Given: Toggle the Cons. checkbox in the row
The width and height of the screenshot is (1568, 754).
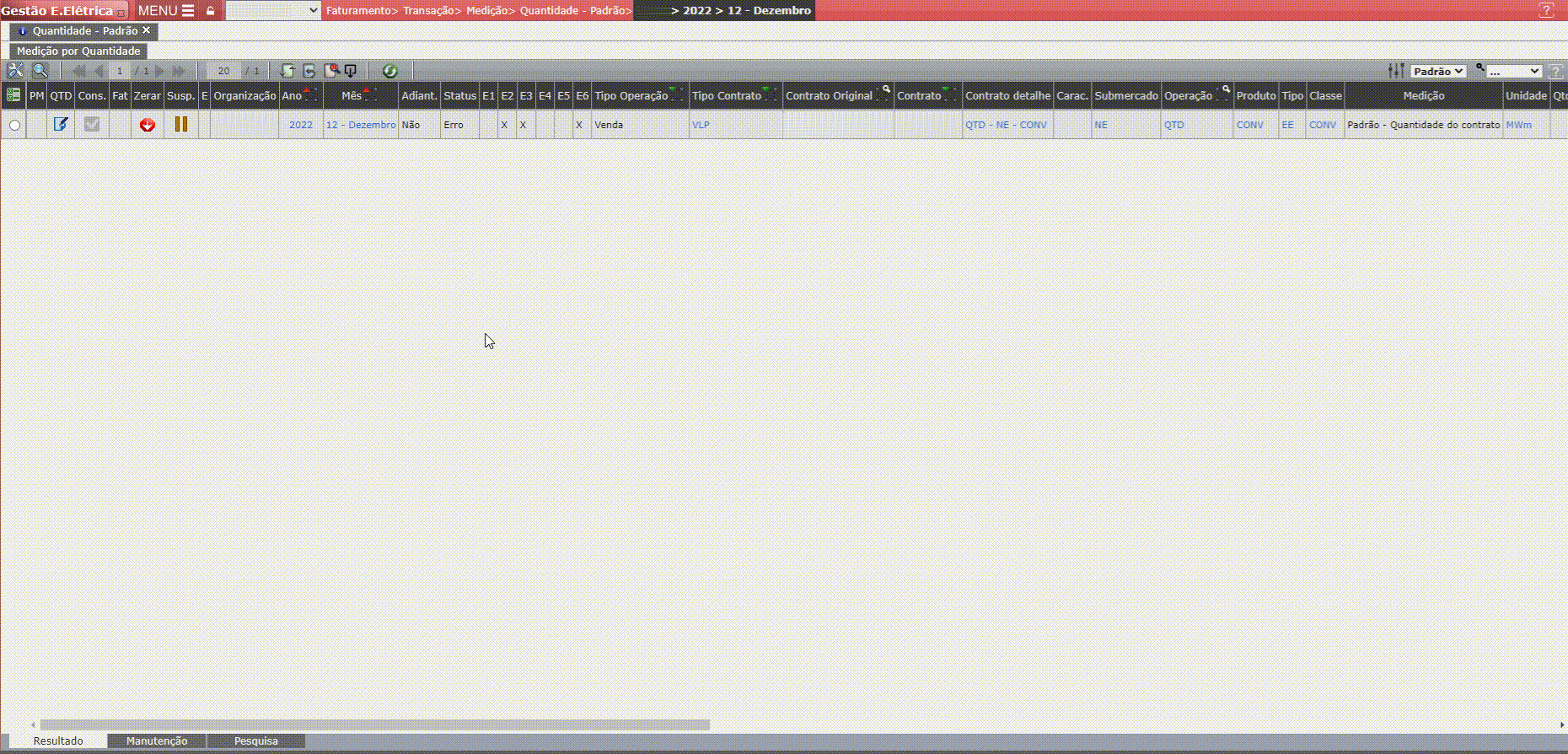Looking at the screenshot, I should pyautogui.click(x=92, y=125).
